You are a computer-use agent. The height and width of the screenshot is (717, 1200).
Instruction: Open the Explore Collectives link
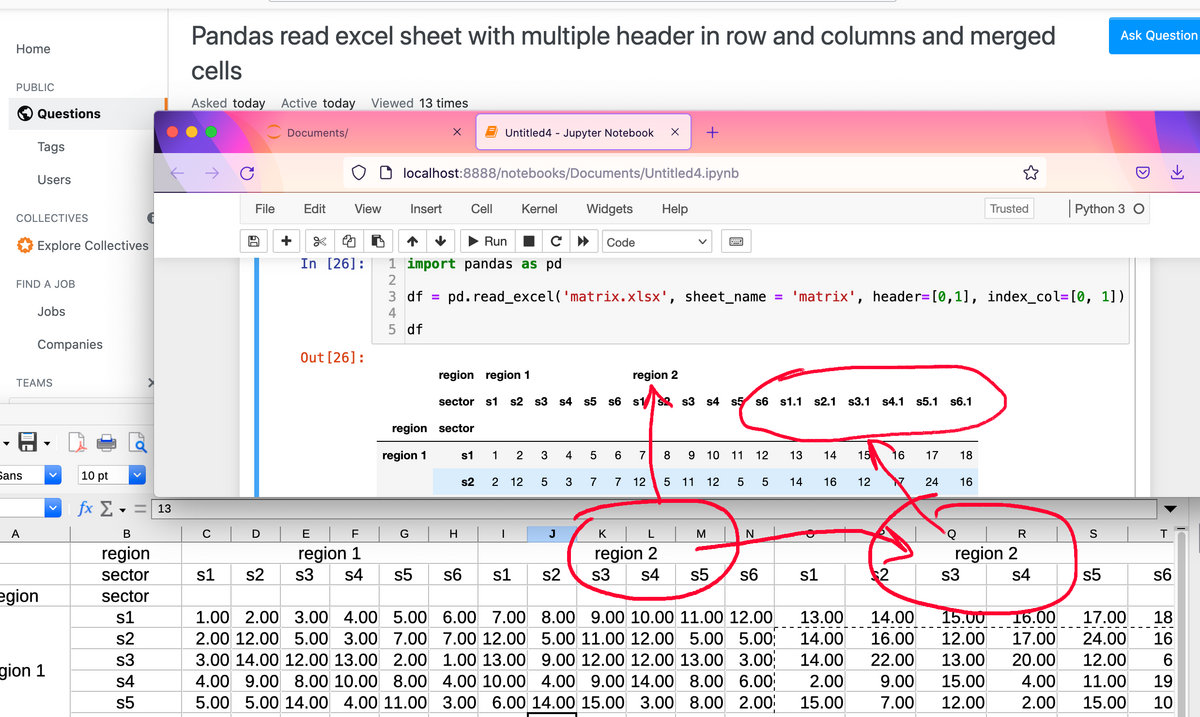coord(93,246)
